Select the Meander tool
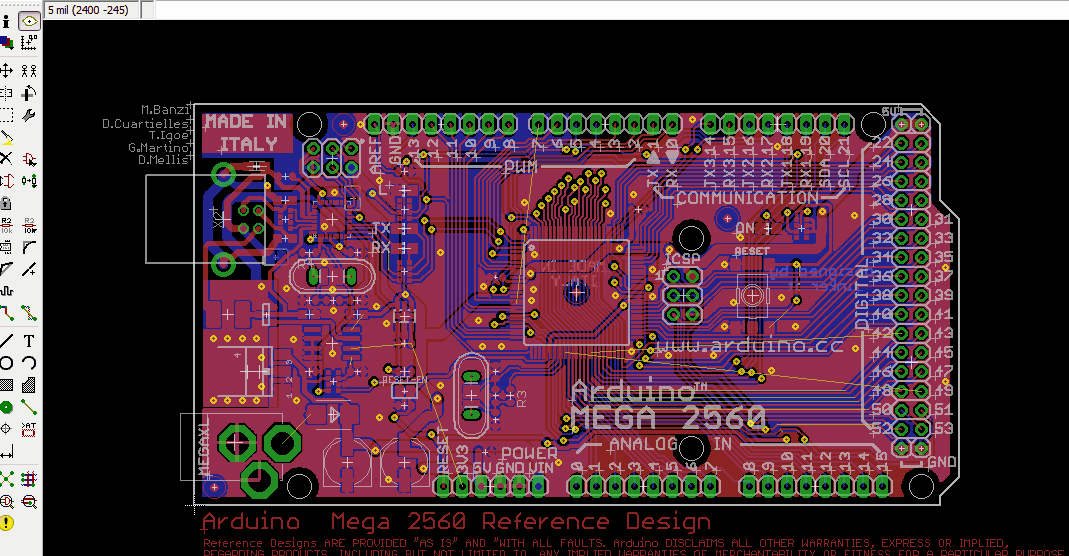 pyautogui.click(x=6, y=291)
